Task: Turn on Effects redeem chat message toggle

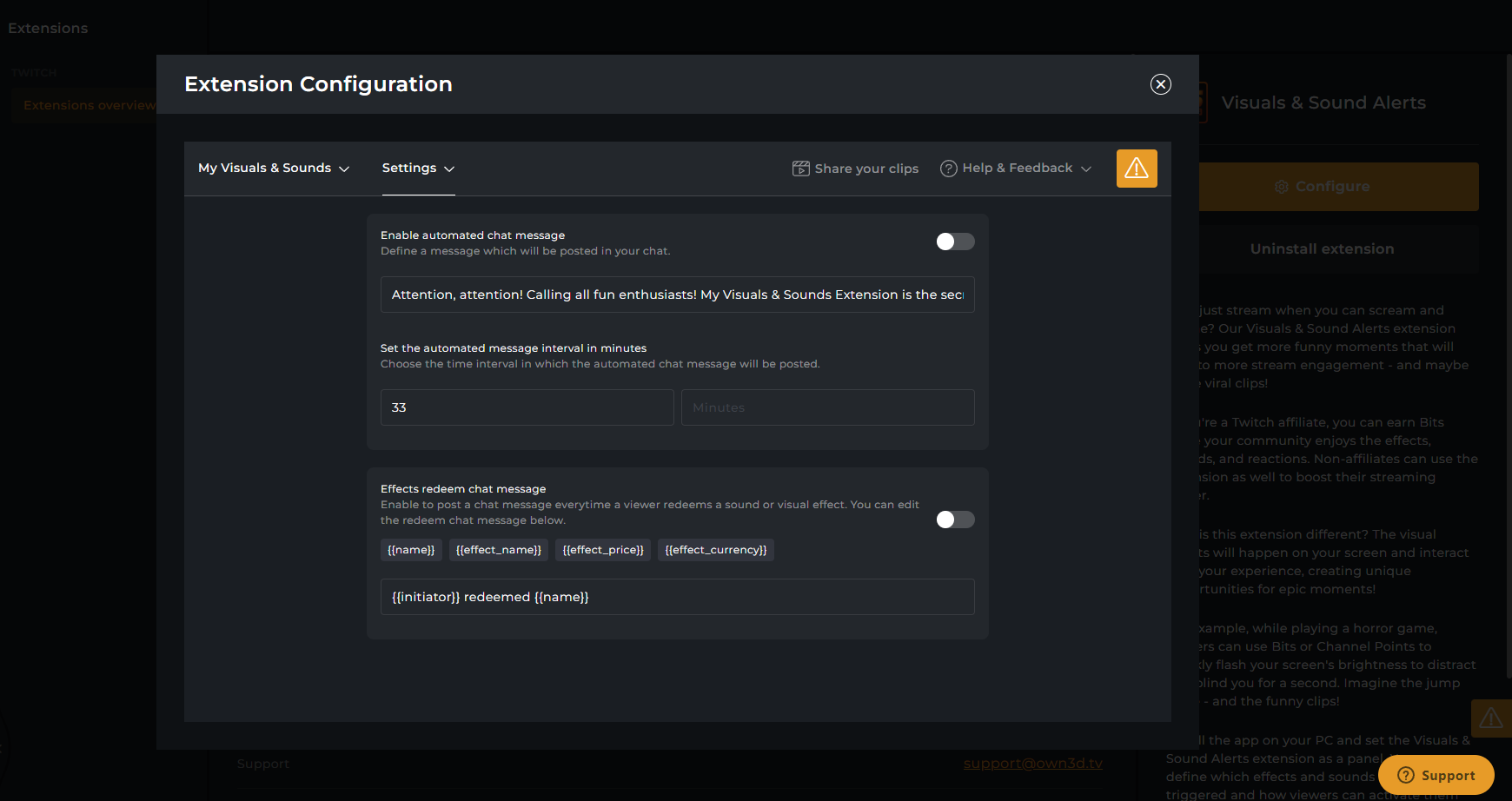Action: tap(955, 520)
